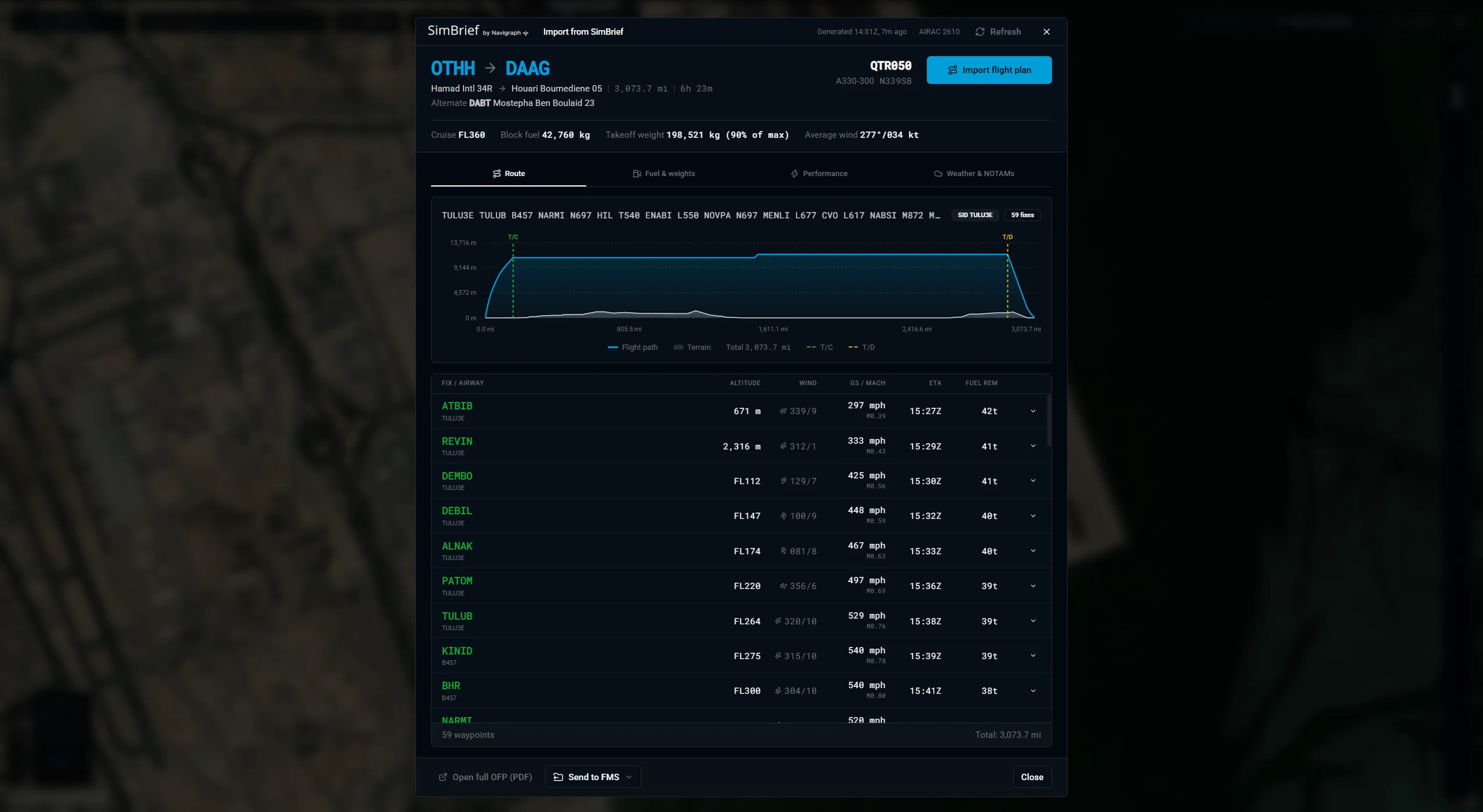Click the wind icon in DEMBO row

click(x=783, y=481)
